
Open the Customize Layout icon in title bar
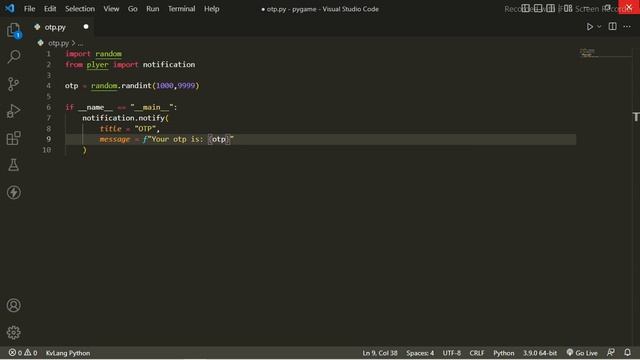pos(568,9)
